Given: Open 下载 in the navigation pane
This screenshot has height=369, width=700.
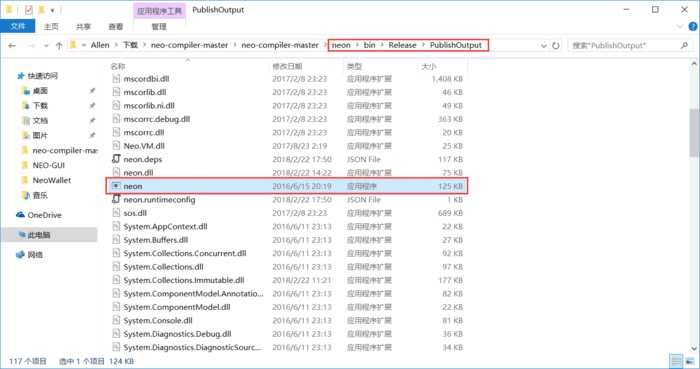Looking at the screenshot, I should 40,106.
